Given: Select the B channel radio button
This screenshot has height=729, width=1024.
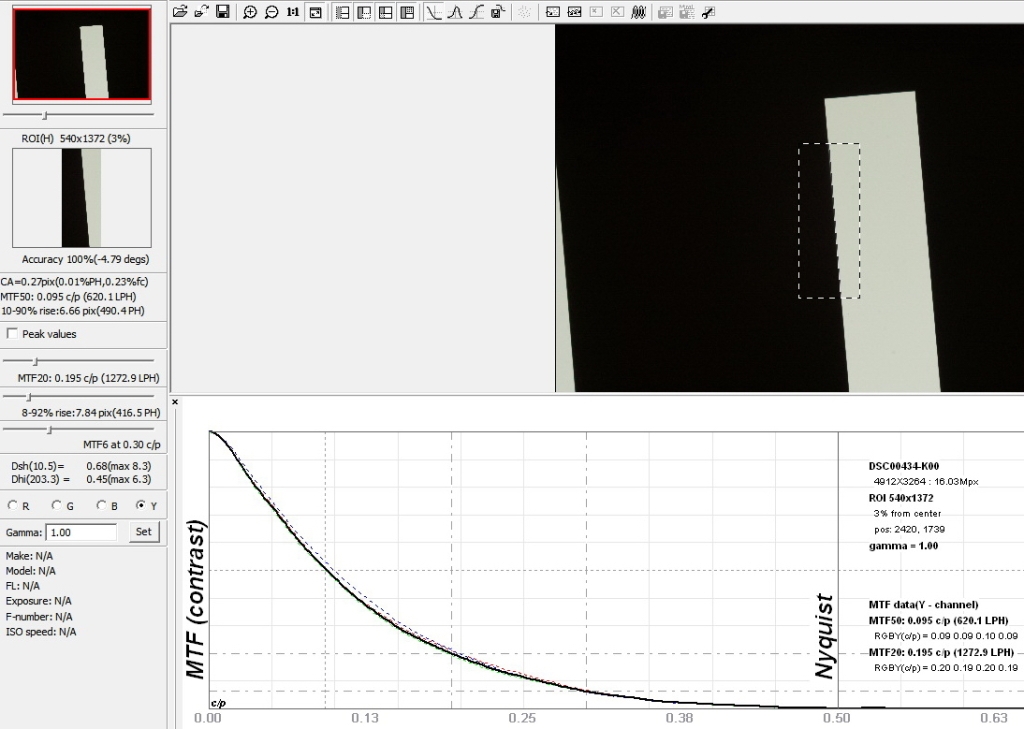Looking at the screenshot, I should coord(100,505).
